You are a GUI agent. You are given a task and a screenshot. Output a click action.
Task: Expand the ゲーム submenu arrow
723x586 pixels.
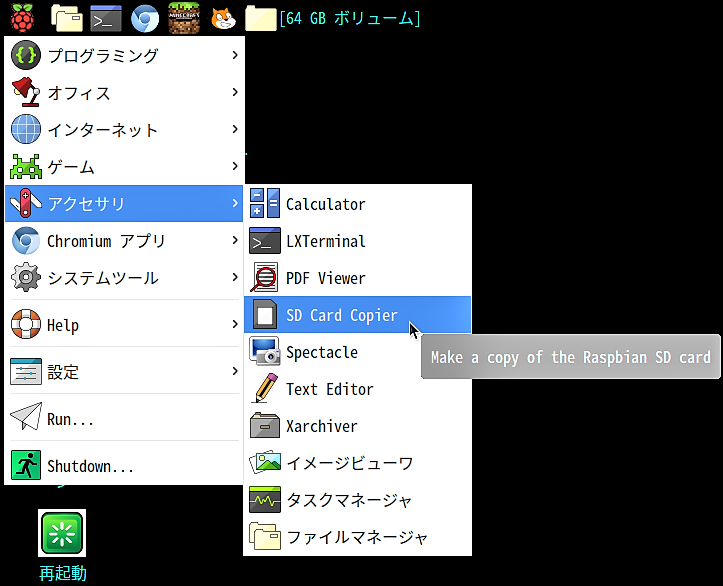coord(235,166)
